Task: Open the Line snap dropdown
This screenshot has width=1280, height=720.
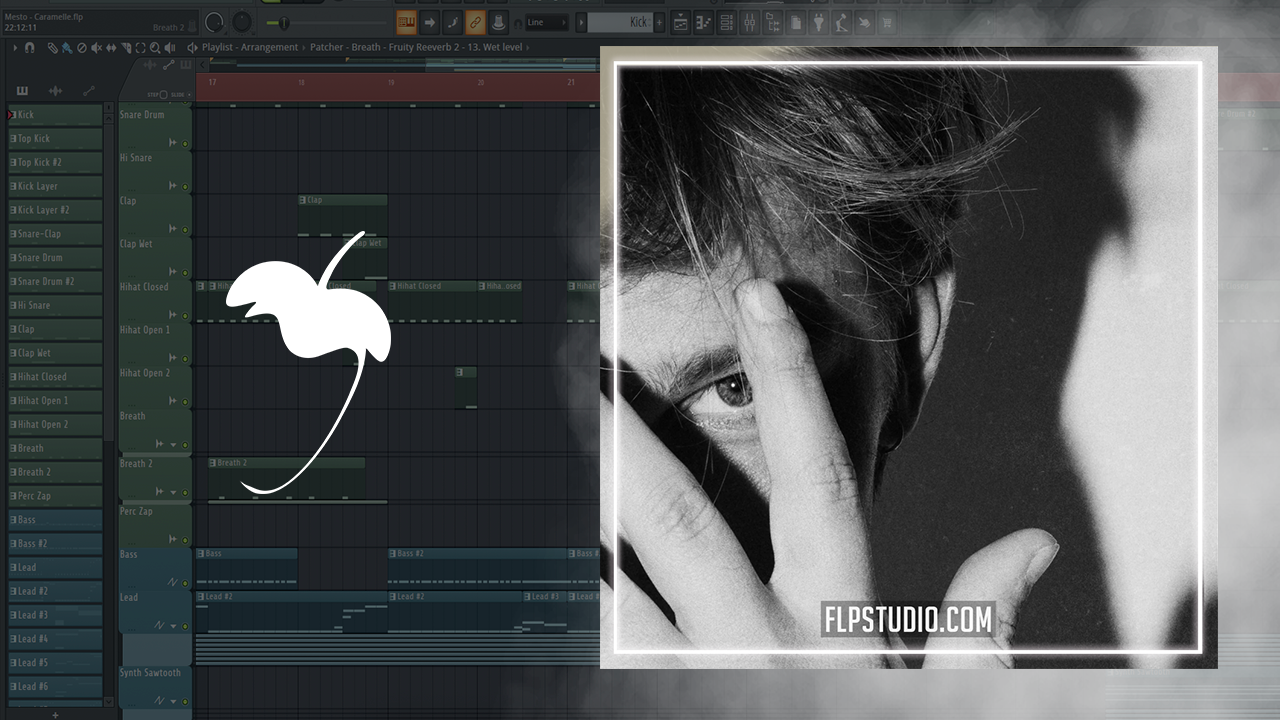Action: point(546,22)
